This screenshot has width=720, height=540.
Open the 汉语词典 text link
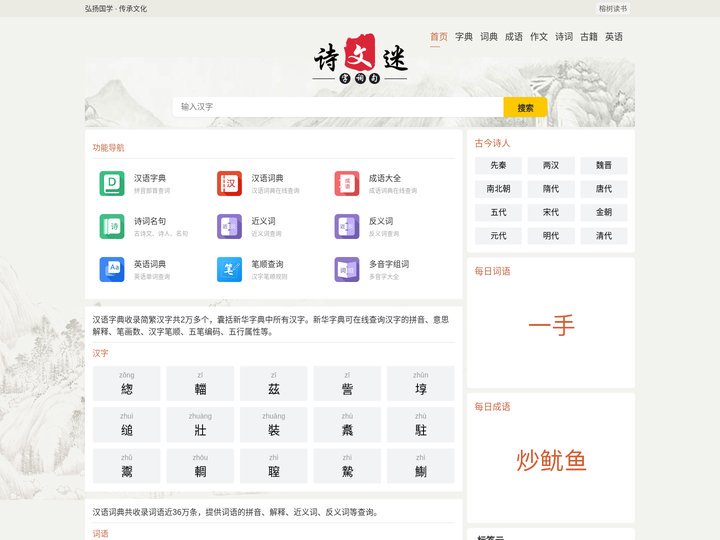(267, 178)
